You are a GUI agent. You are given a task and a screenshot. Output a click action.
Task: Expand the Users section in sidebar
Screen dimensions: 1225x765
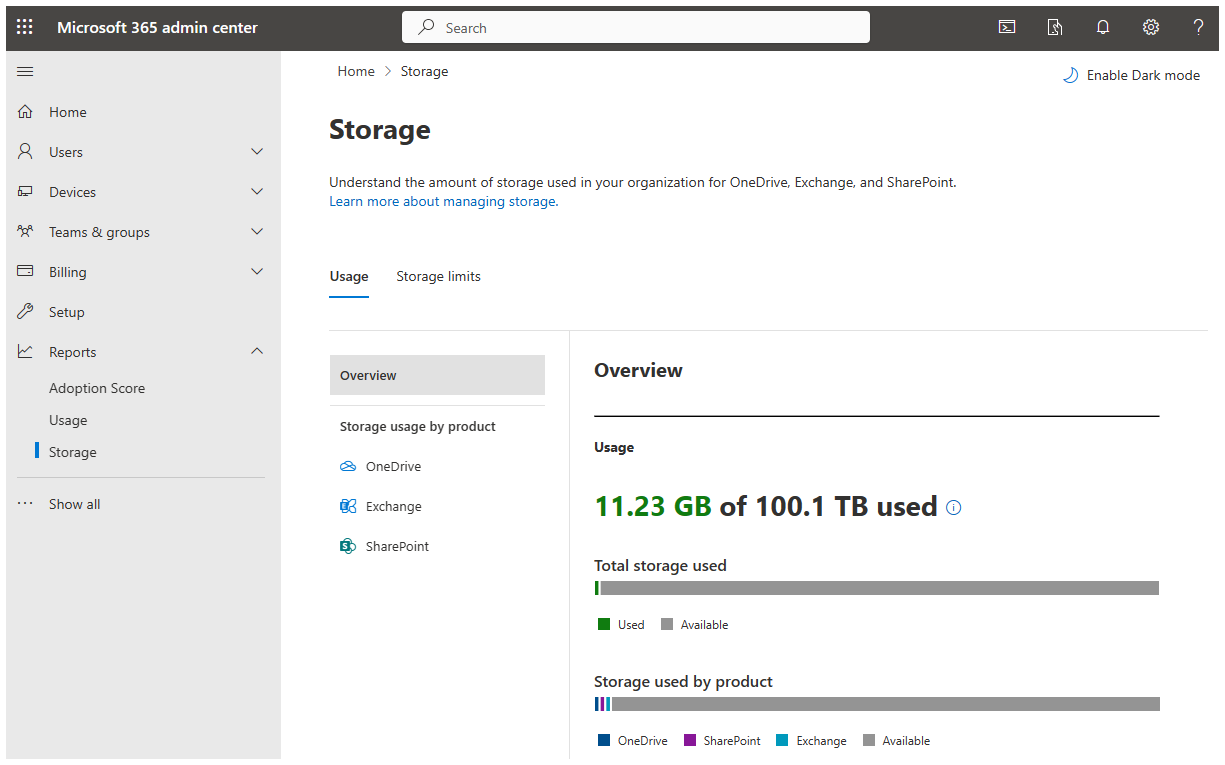[x=257, y=151]
